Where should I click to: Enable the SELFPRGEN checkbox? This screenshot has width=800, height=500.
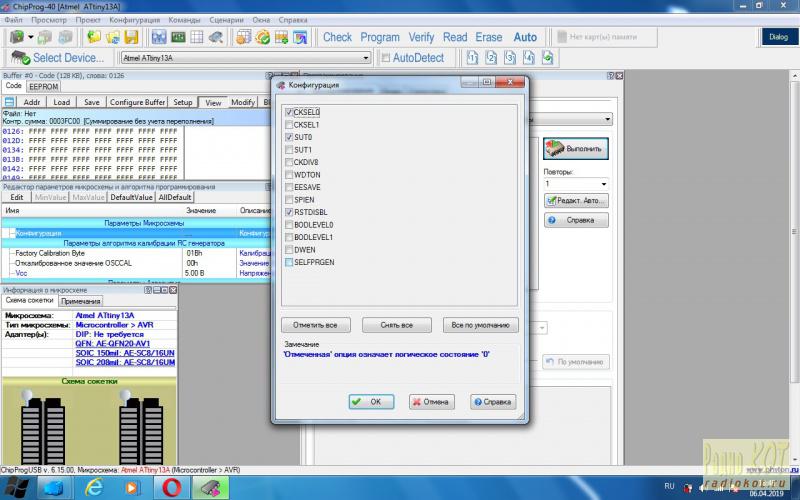[289, 262]
